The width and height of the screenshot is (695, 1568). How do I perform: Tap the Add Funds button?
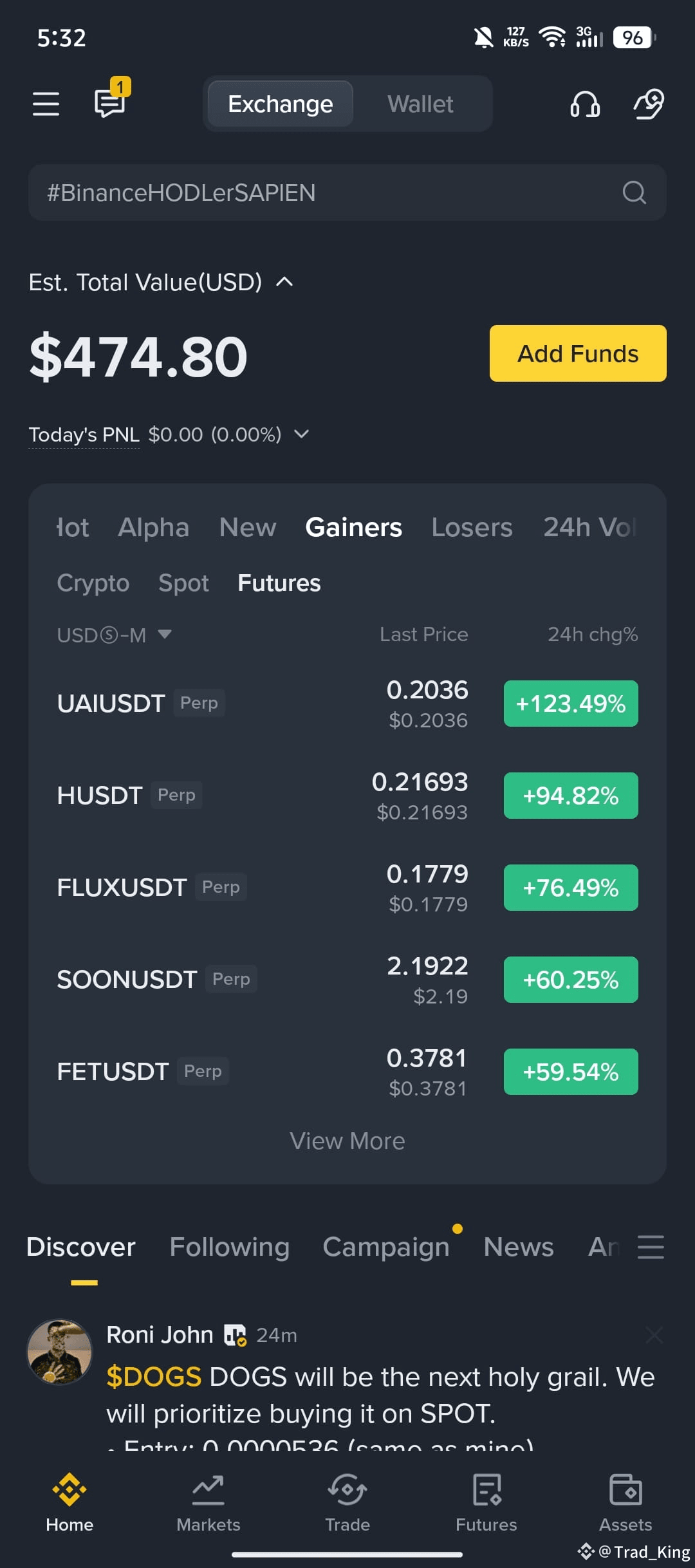(578, 353)
